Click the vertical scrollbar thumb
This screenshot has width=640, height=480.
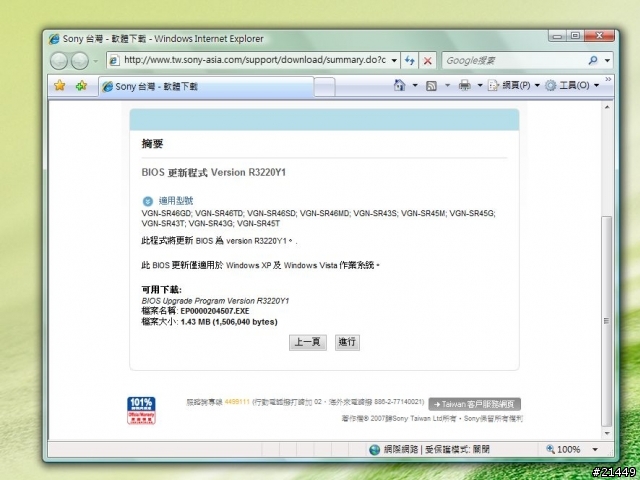tap(607, 321)
